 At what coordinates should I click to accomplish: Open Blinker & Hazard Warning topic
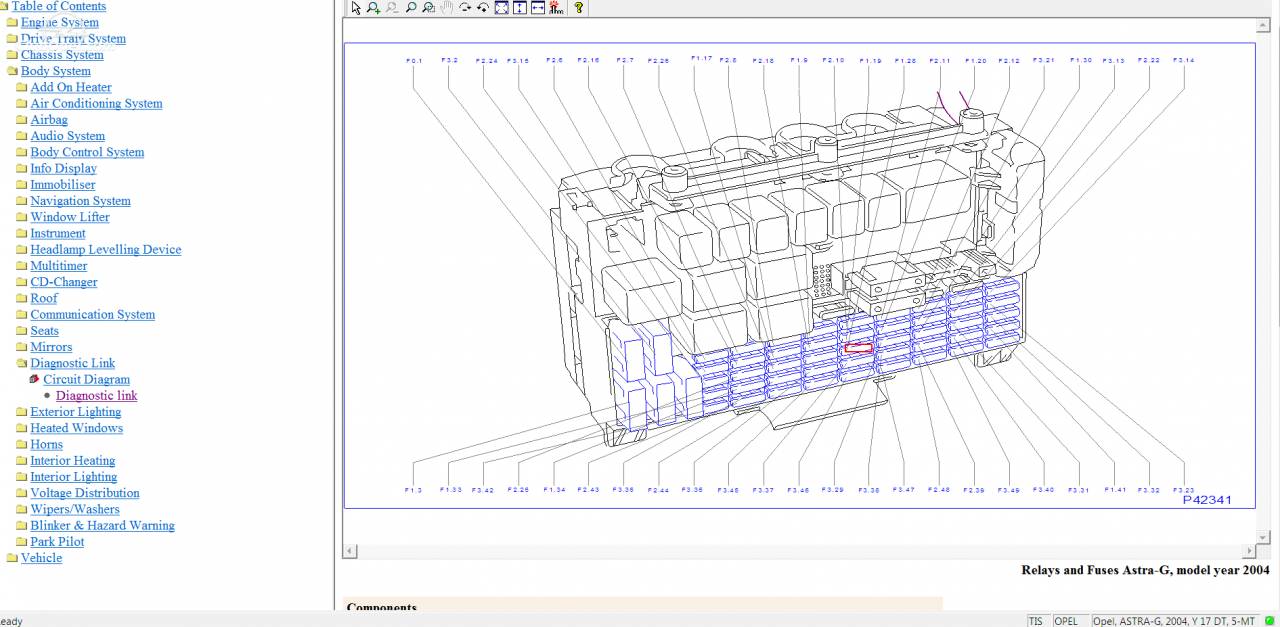[x=102, y=525]
